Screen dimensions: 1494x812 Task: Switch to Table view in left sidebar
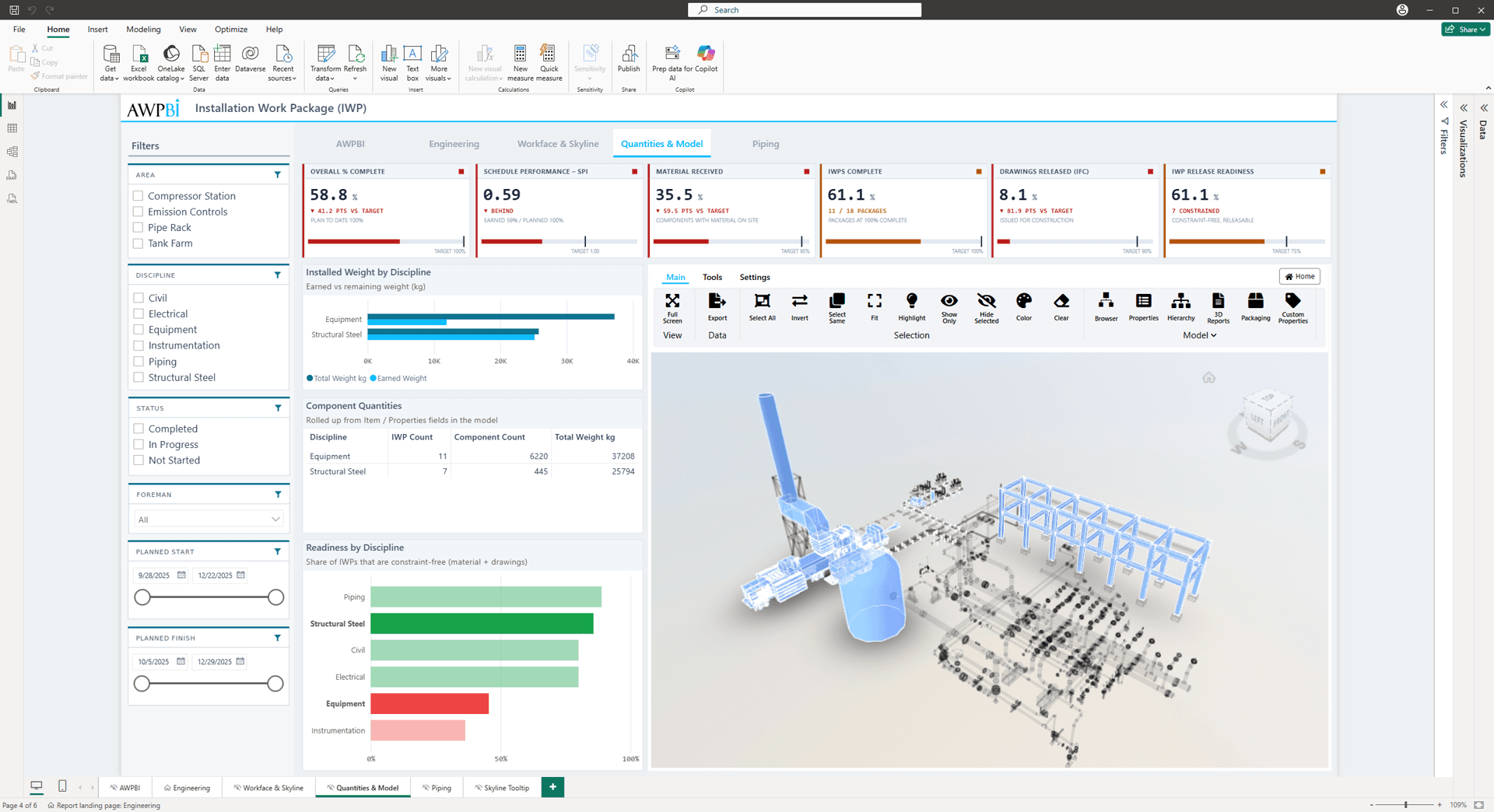point(12,128)
